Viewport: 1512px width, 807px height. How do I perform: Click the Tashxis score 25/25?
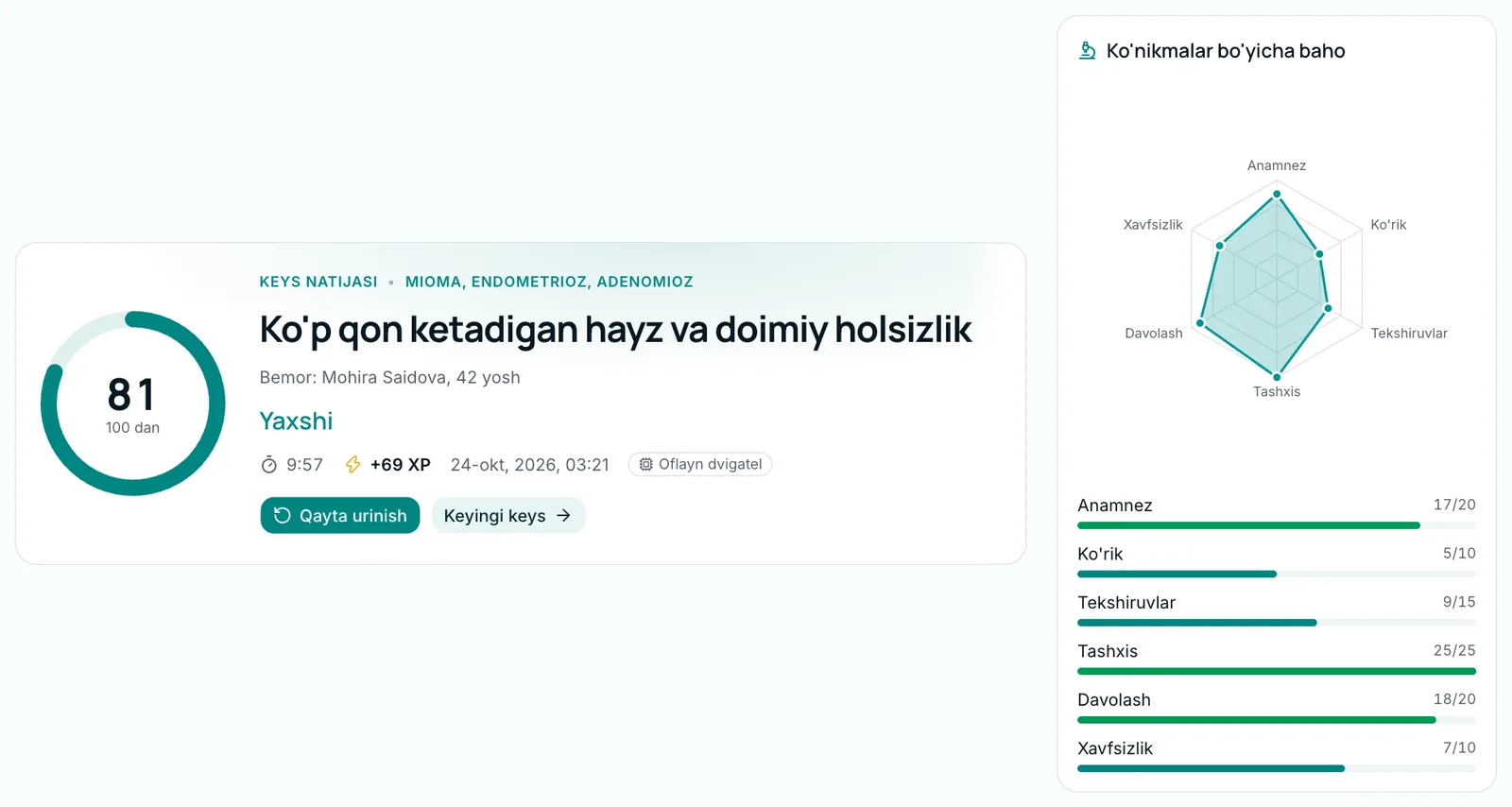(x=1454, y=650)
